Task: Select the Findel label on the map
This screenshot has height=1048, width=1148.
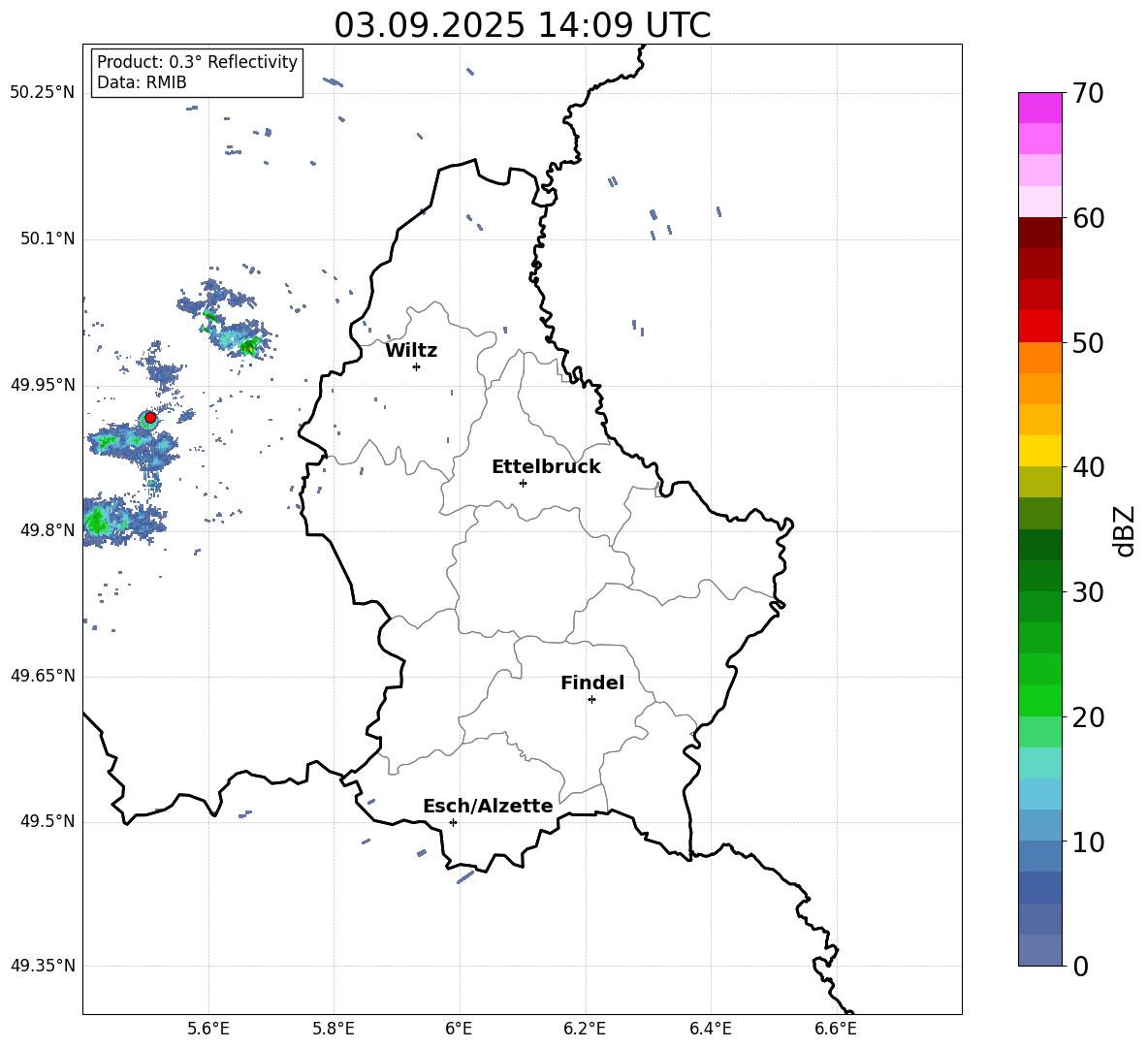Action: 592,683
